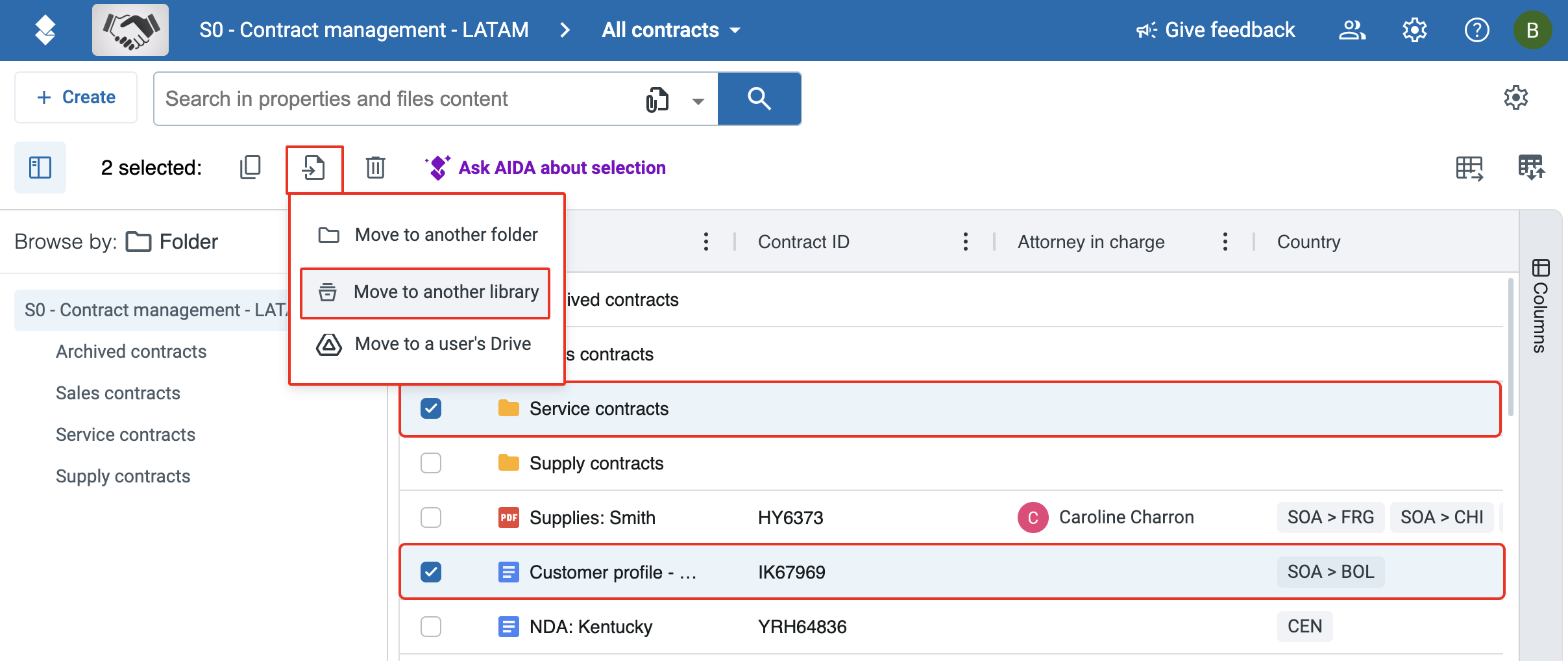Check the Supply contracts row checkbox
Screen dimensions: 1568x661
[x=431, y=463]
